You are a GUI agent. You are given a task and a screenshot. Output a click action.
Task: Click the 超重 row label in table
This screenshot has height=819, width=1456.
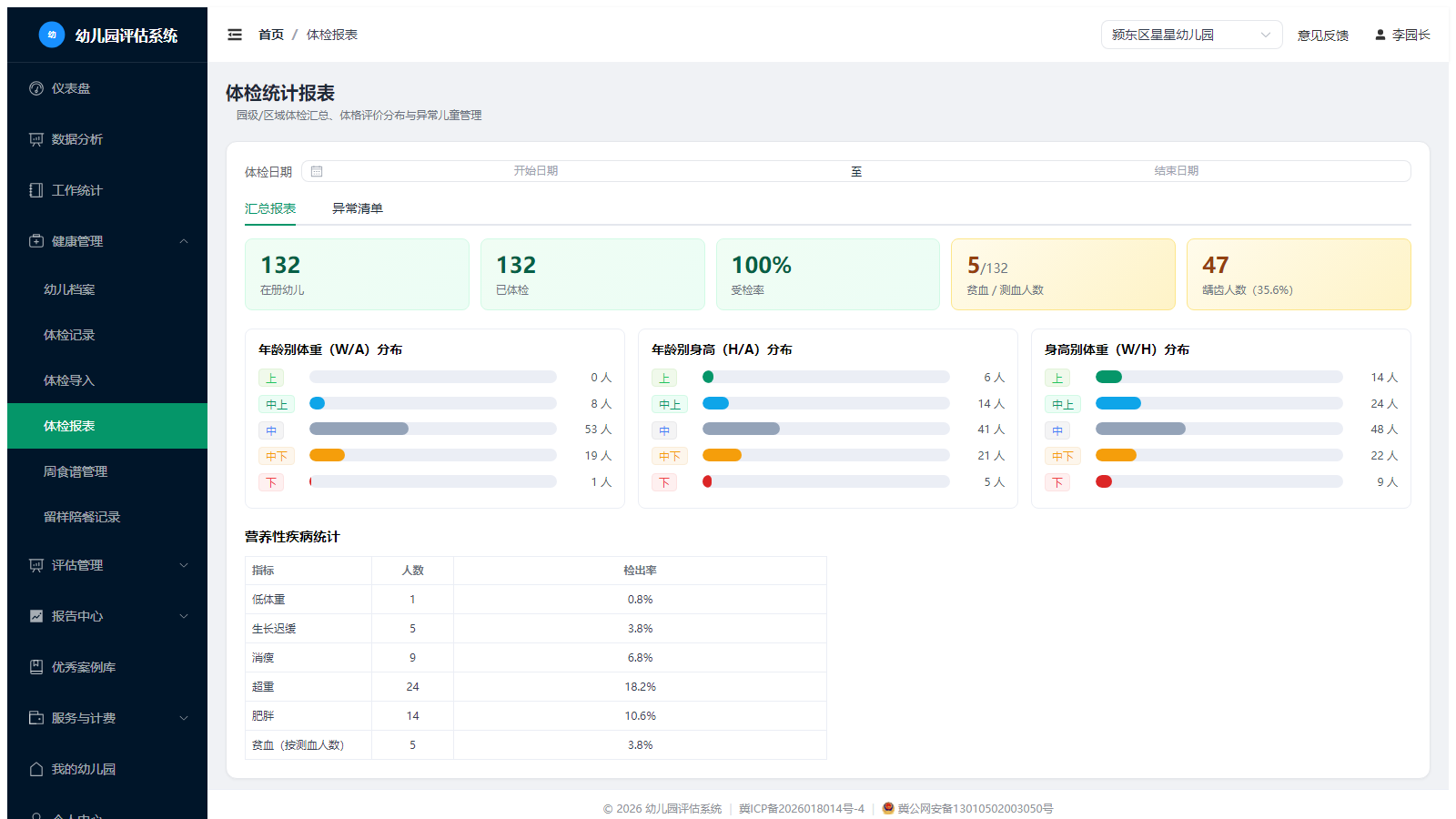pos(263,687)
